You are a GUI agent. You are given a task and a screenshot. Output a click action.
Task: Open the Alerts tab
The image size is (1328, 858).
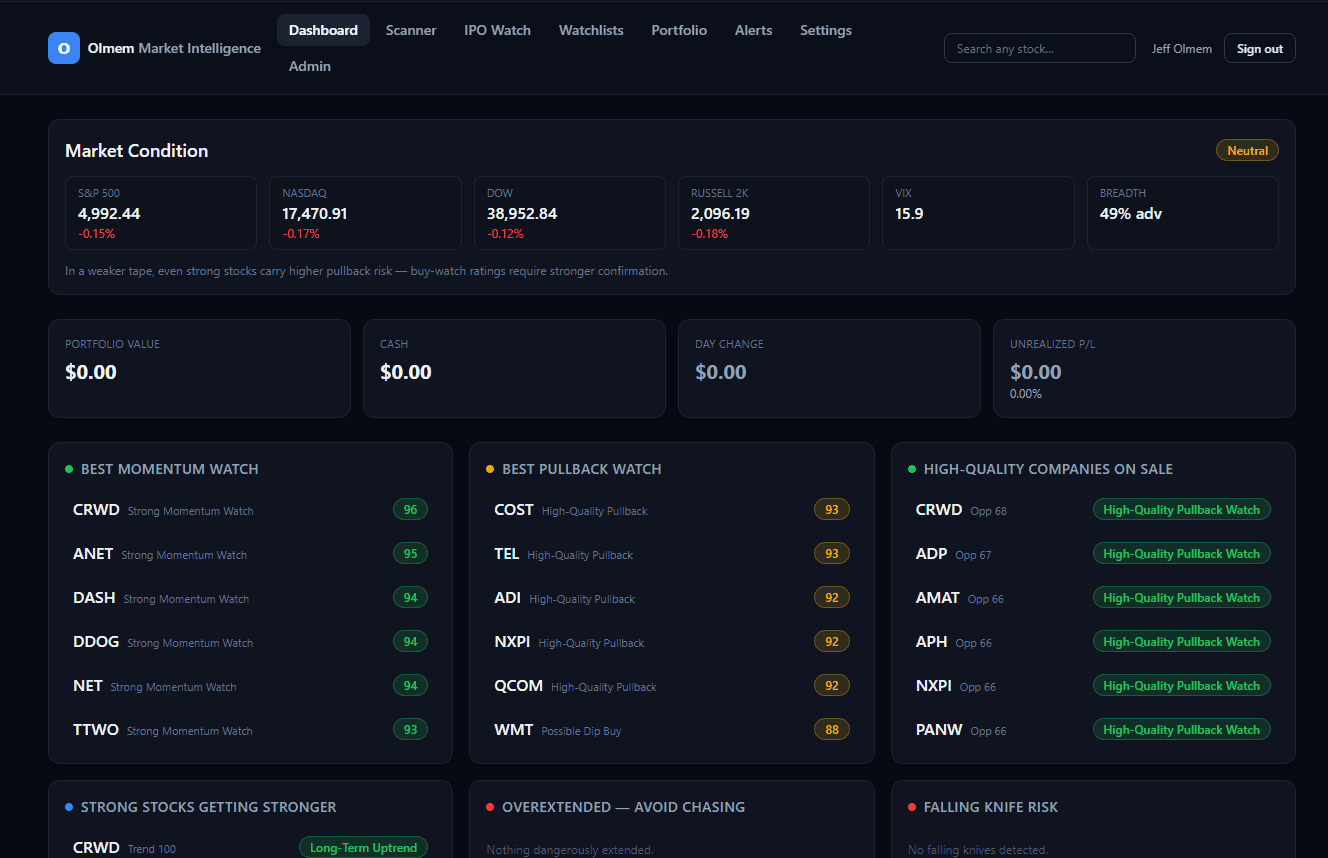click(753, 30)
